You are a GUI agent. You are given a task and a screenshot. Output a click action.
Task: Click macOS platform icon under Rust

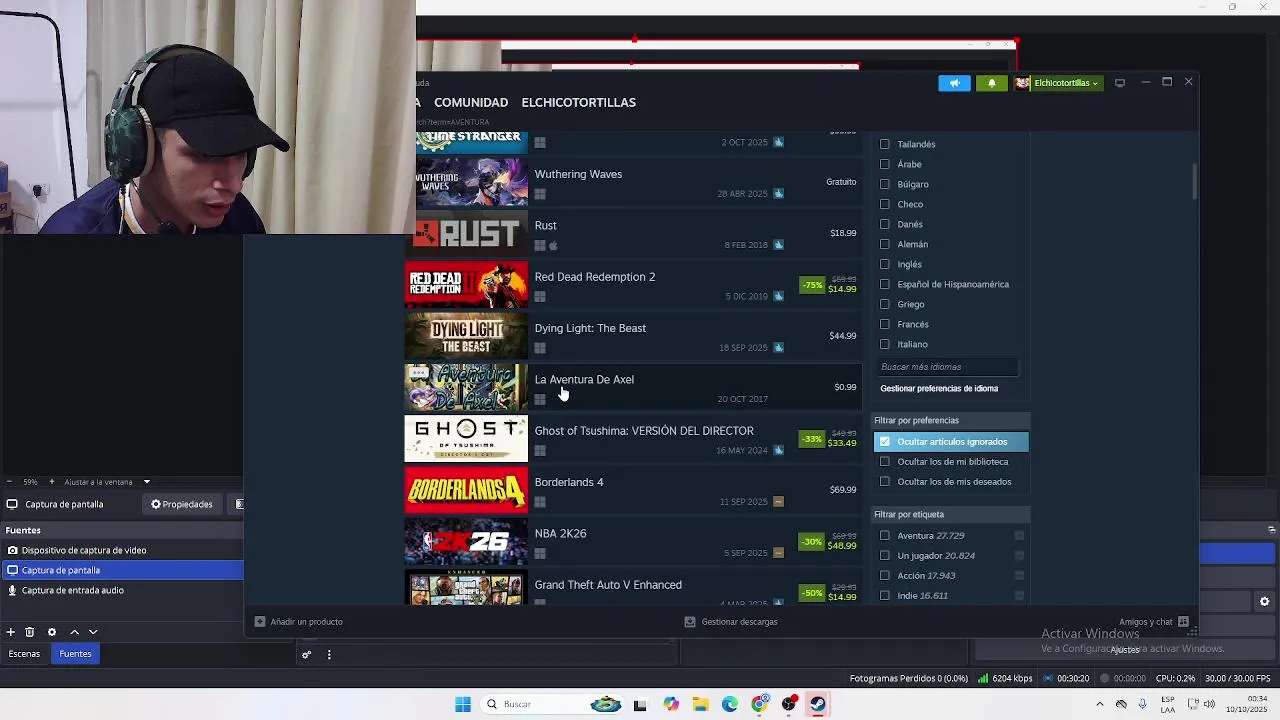click(x=553, y=245)
